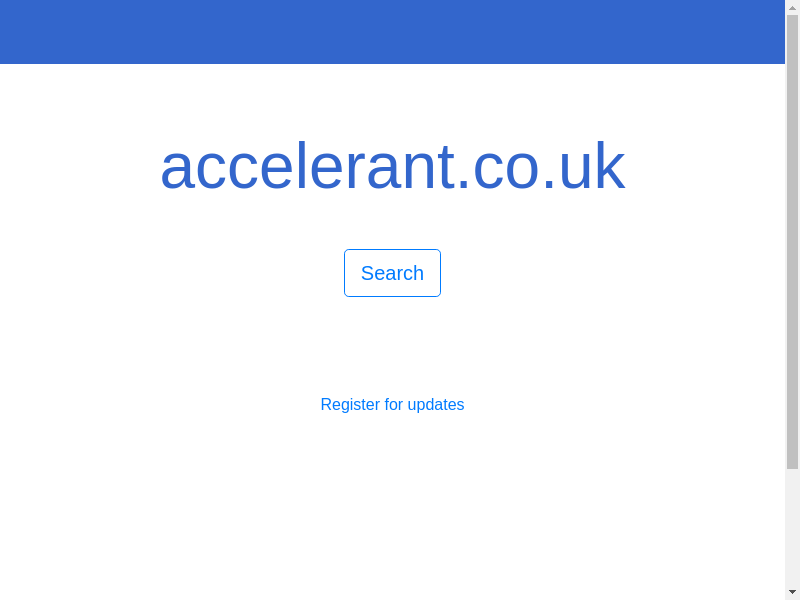Click white space between header and domain title
Screen dimensions: 800x600
pyautogui.click(x=392, y=99)
